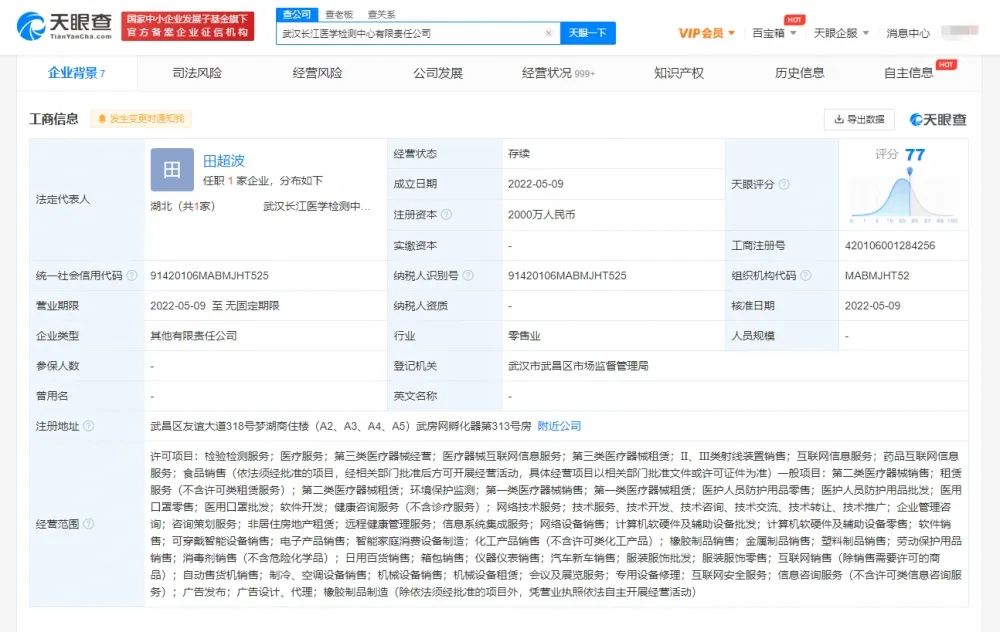
Task: Click the help icon beside 天眼评分
Action: point(784,184)
